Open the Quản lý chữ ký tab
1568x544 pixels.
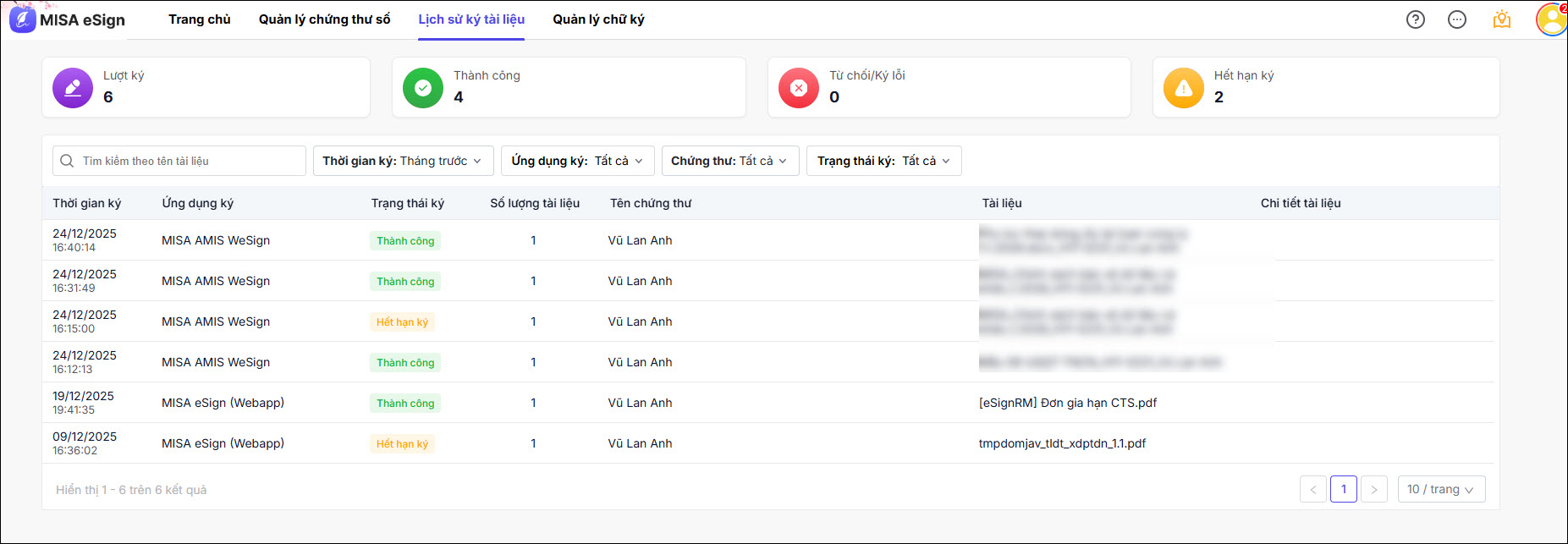point(598,19)
